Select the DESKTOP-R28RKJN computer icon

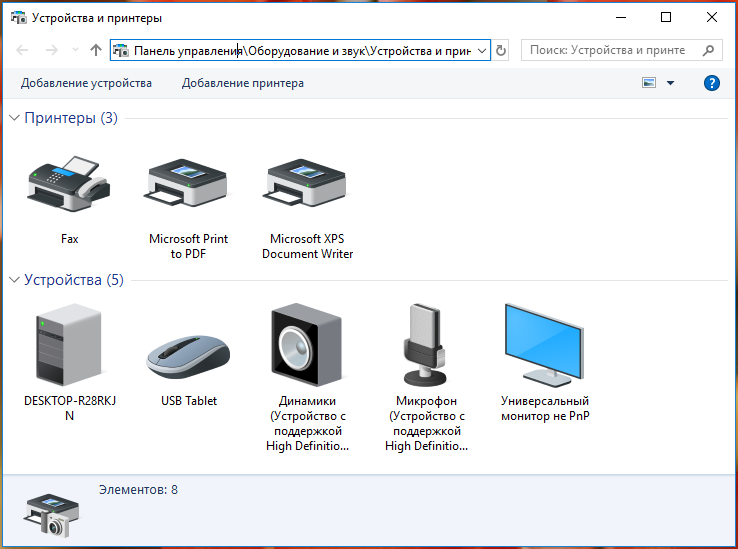pos(69,345)
